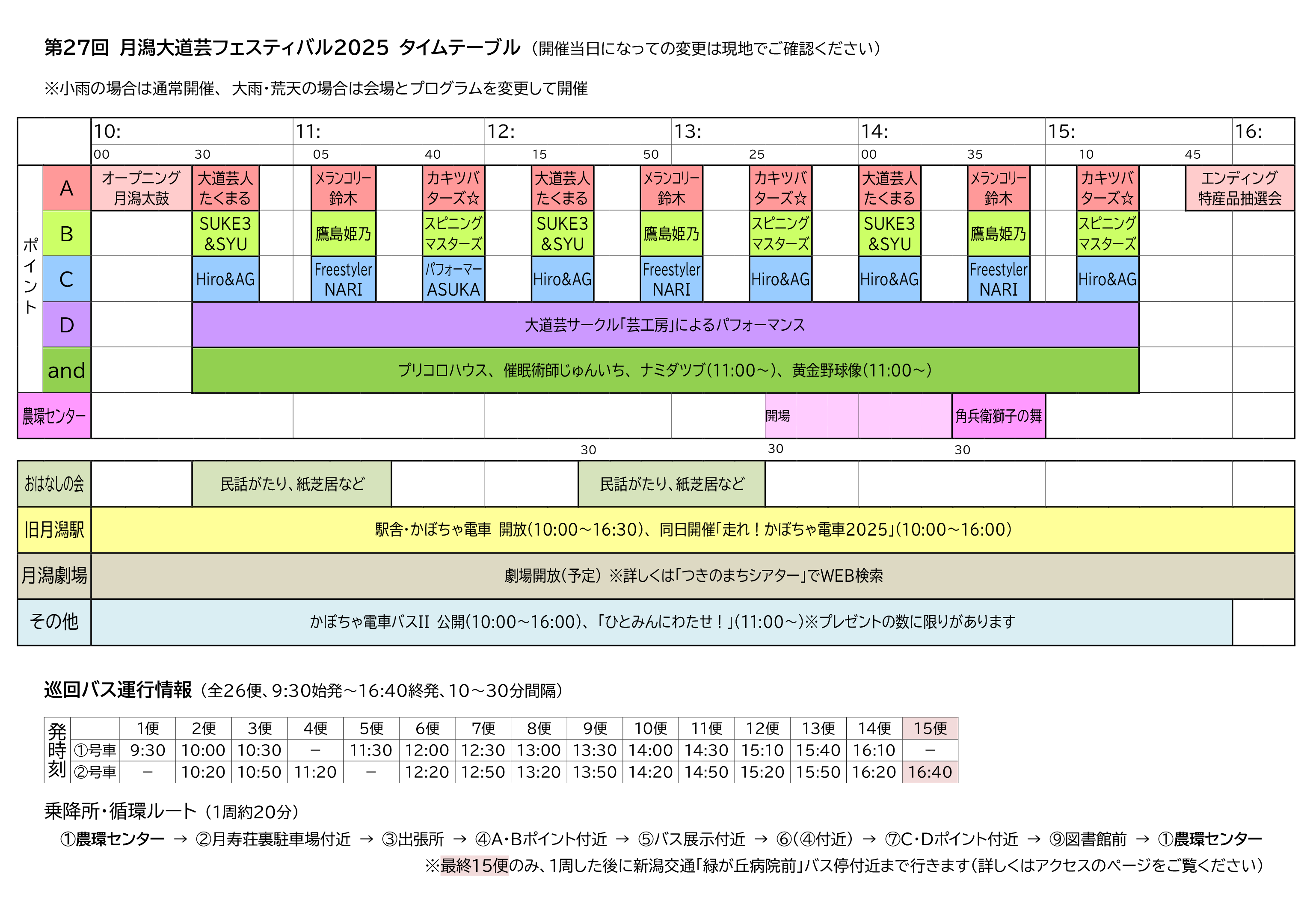Click the '16:10' departure time

point(874,750)
